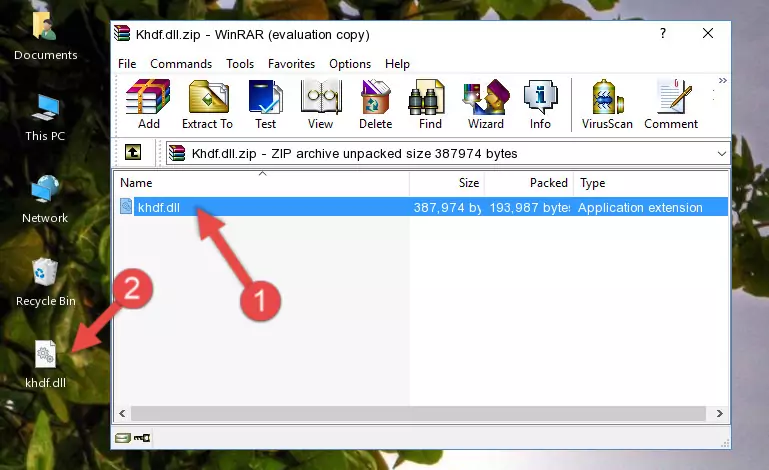
Task: Sort by Name column header
Action: [262, 183]
